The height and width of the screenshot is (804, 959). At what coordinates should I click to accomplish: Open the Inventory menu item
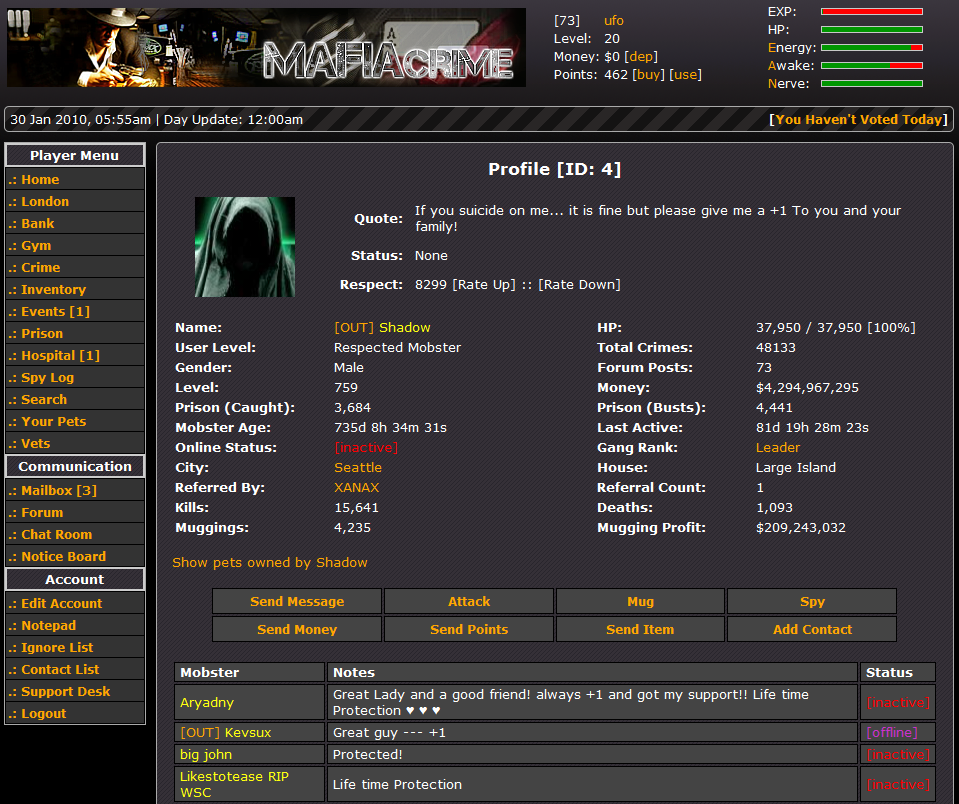pyautogui.click(x=53, y=290)
